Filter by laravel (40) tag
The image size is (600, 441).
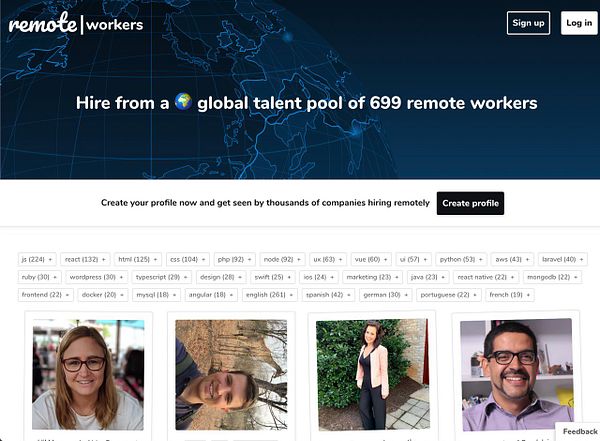pos(563,259)
